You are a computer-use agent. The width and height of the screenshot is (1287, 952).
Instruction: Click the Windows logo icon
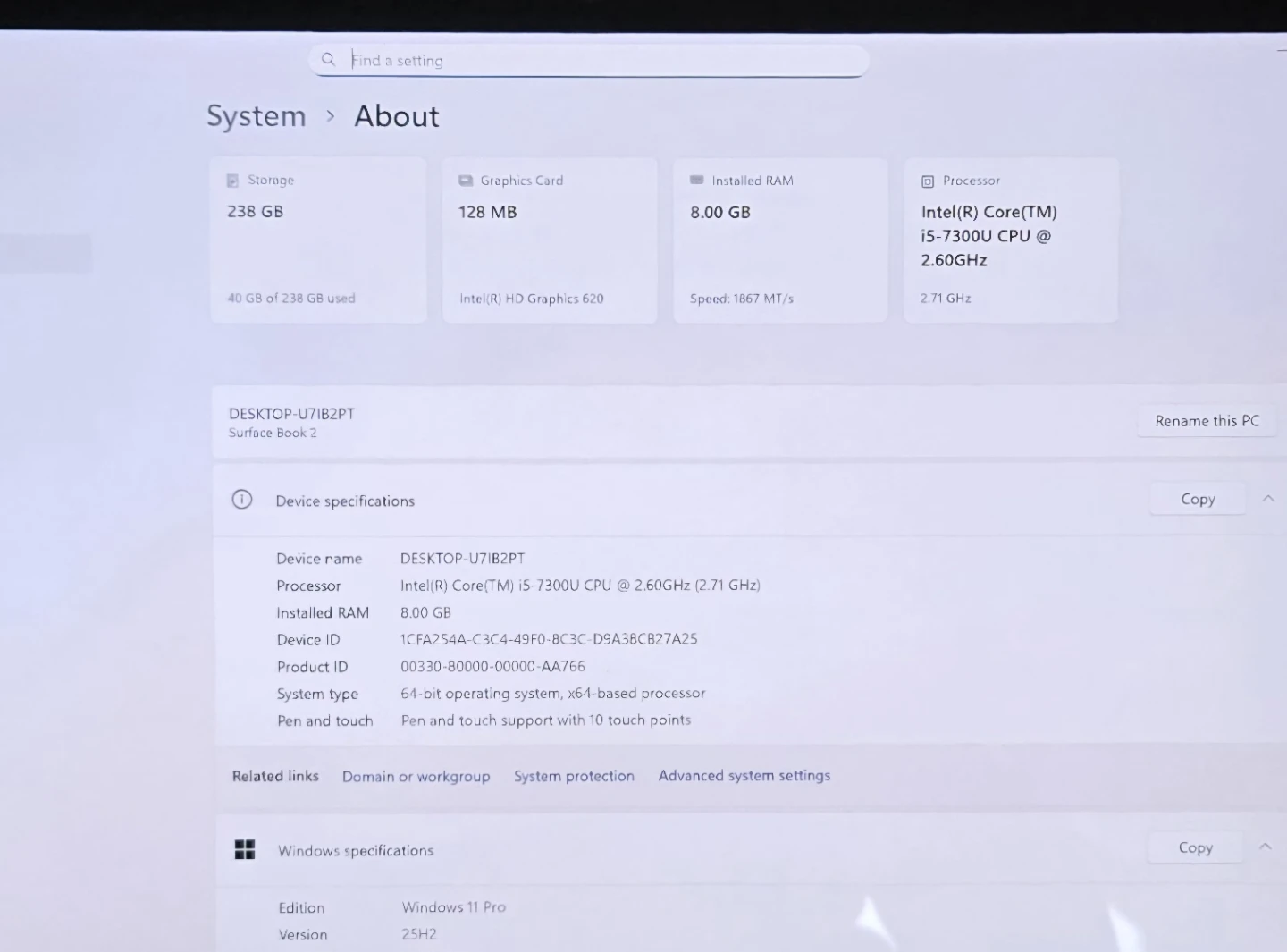pyautogui.click(x=244, y=849)
